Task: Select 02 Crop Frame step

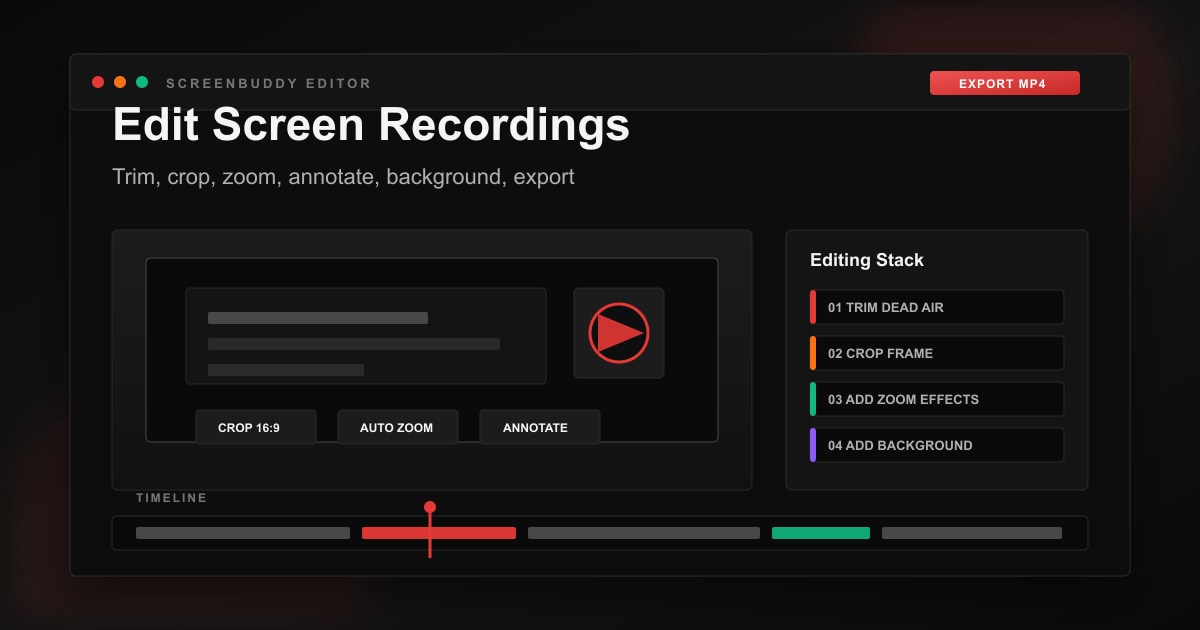Action: 937,353
